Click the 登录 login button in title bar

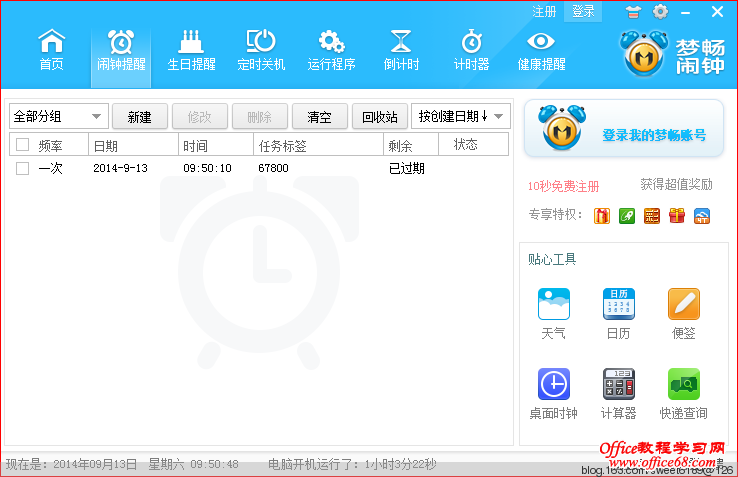[583, 11]
